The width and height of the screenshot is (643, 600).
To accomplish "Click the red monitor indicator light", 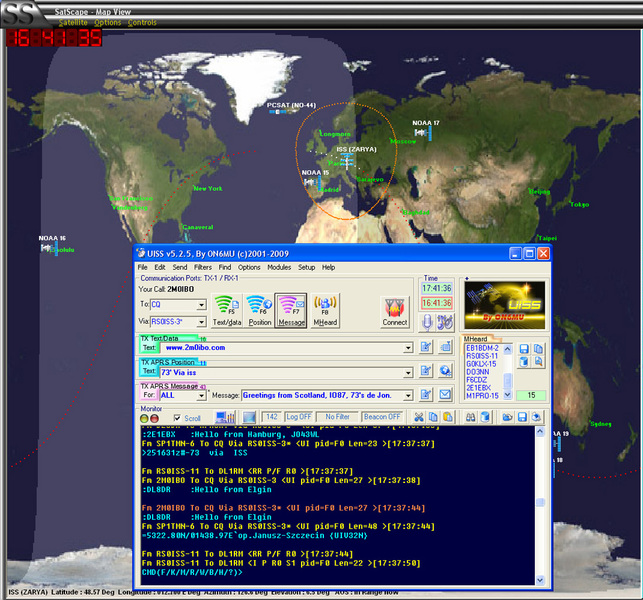I will tap(154, 418).
